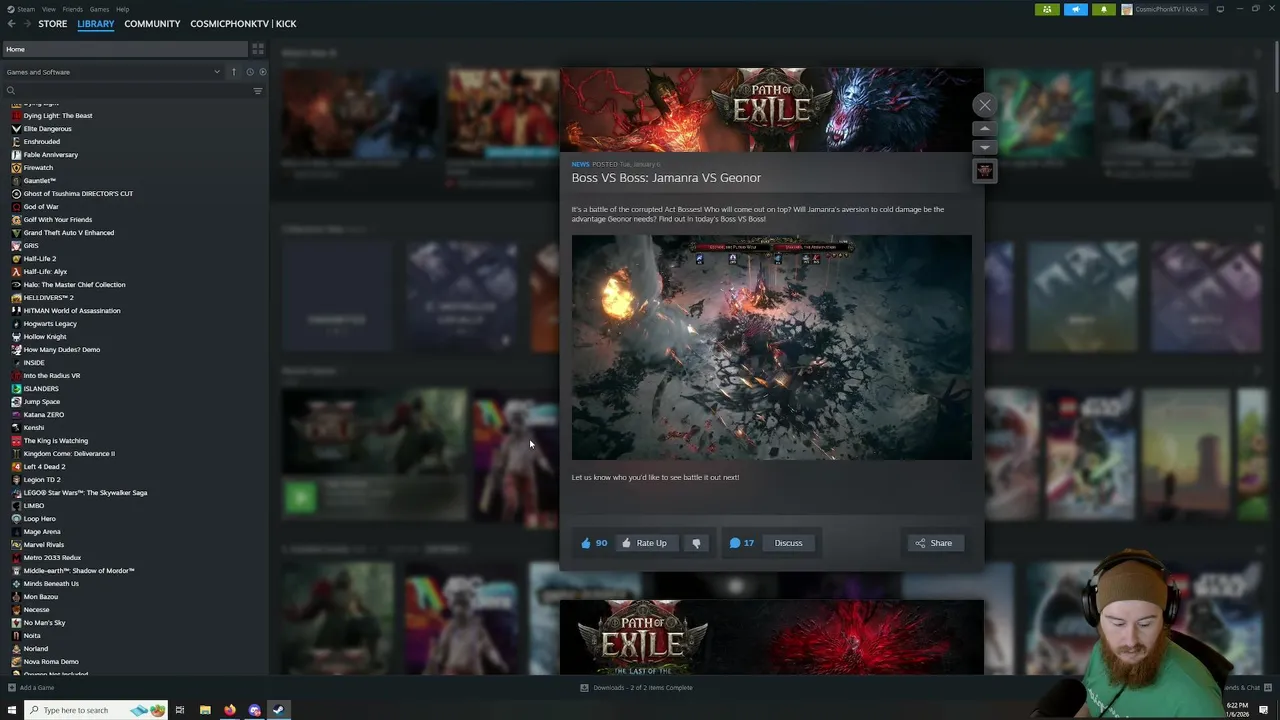Click the Share button
The image size is (1280, 720).
point(933,543)
